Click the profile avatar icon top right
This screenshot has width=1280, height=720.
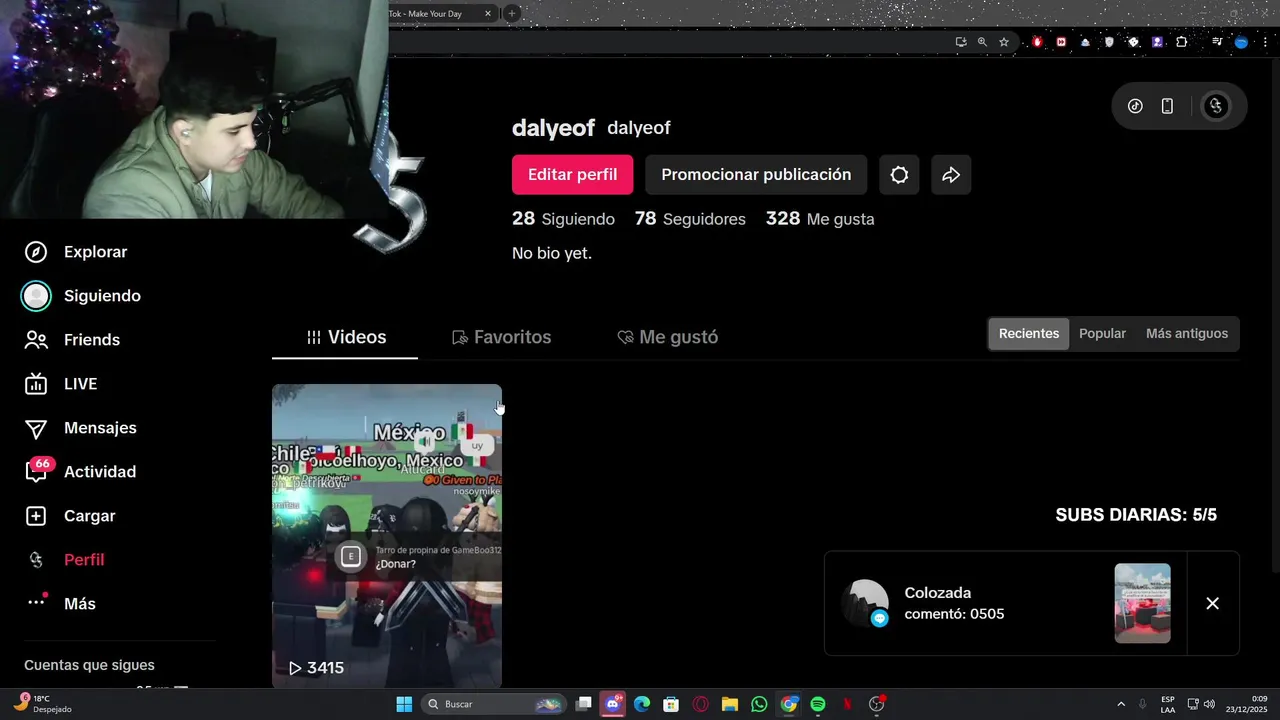1215,106
